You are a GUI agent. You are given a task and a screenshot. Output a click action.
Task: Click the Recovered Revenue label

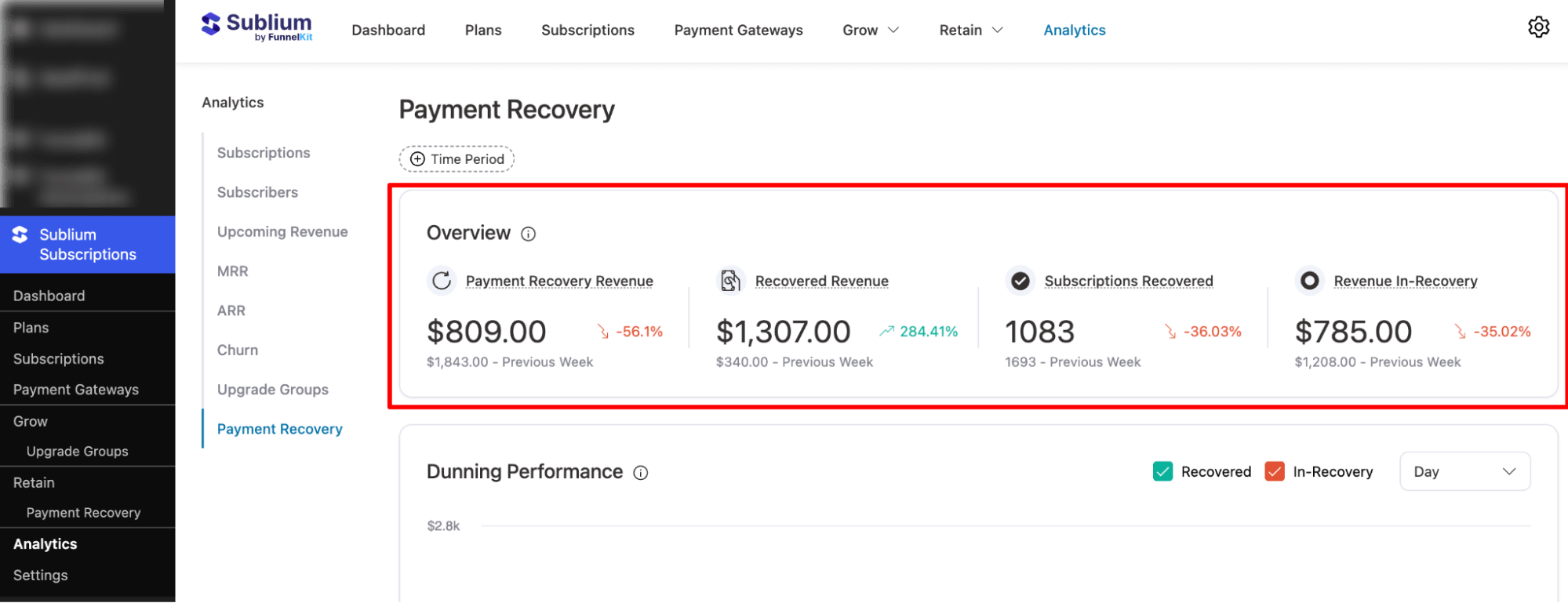(821, 281)
